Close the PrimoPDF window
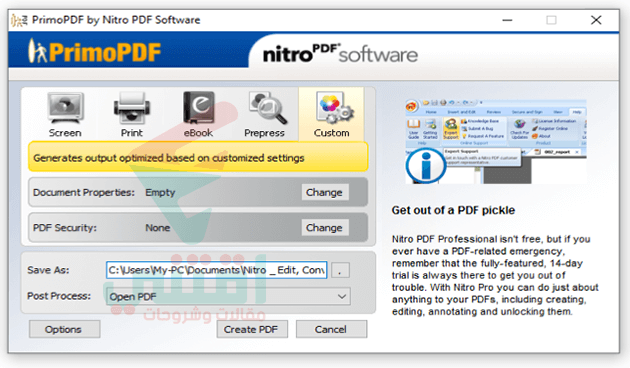This screenshot has width=630, height=368. pos(596,20)
